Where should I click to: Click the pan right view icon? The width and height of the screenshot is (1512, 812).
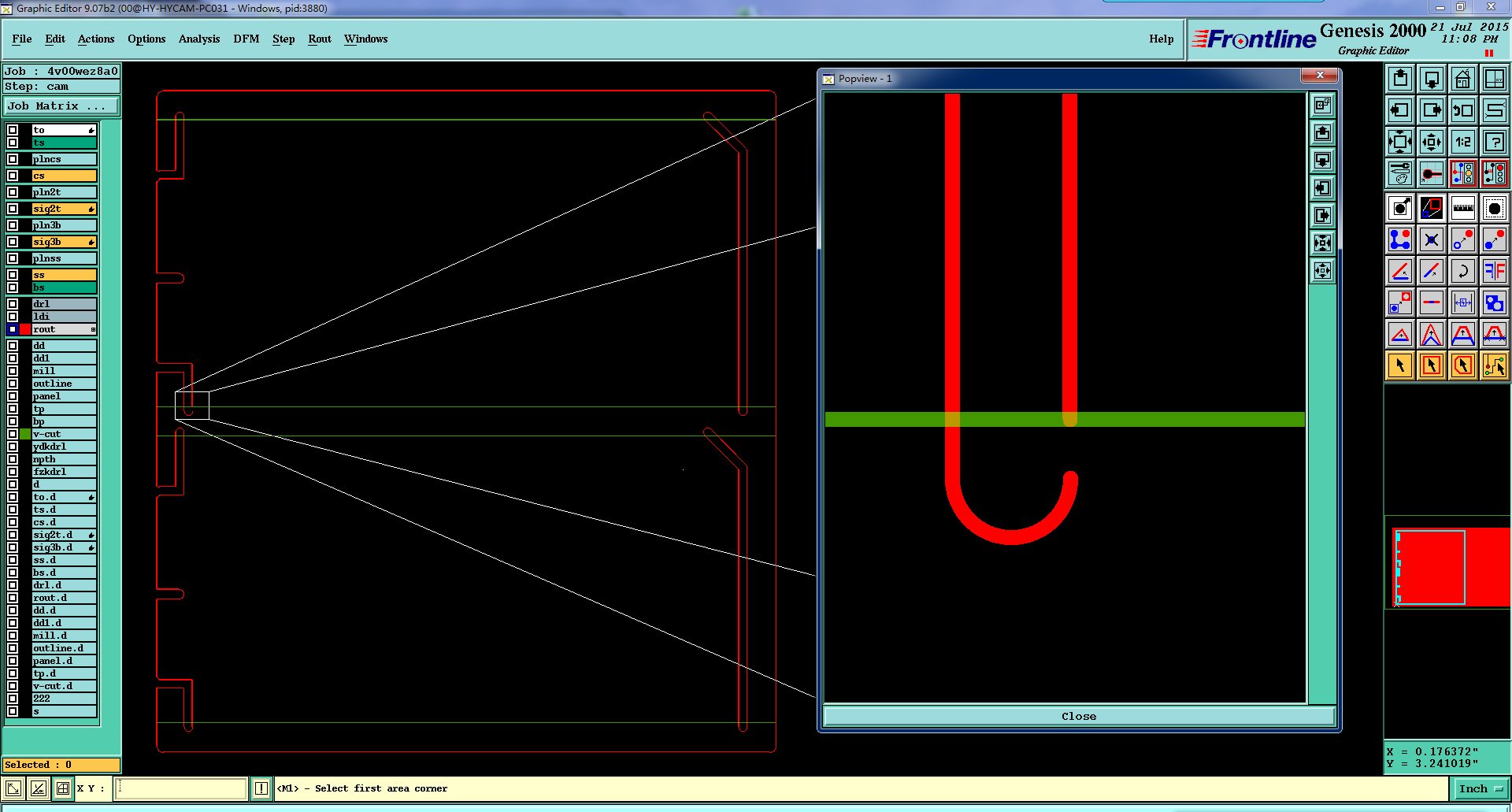point(1432,110)
